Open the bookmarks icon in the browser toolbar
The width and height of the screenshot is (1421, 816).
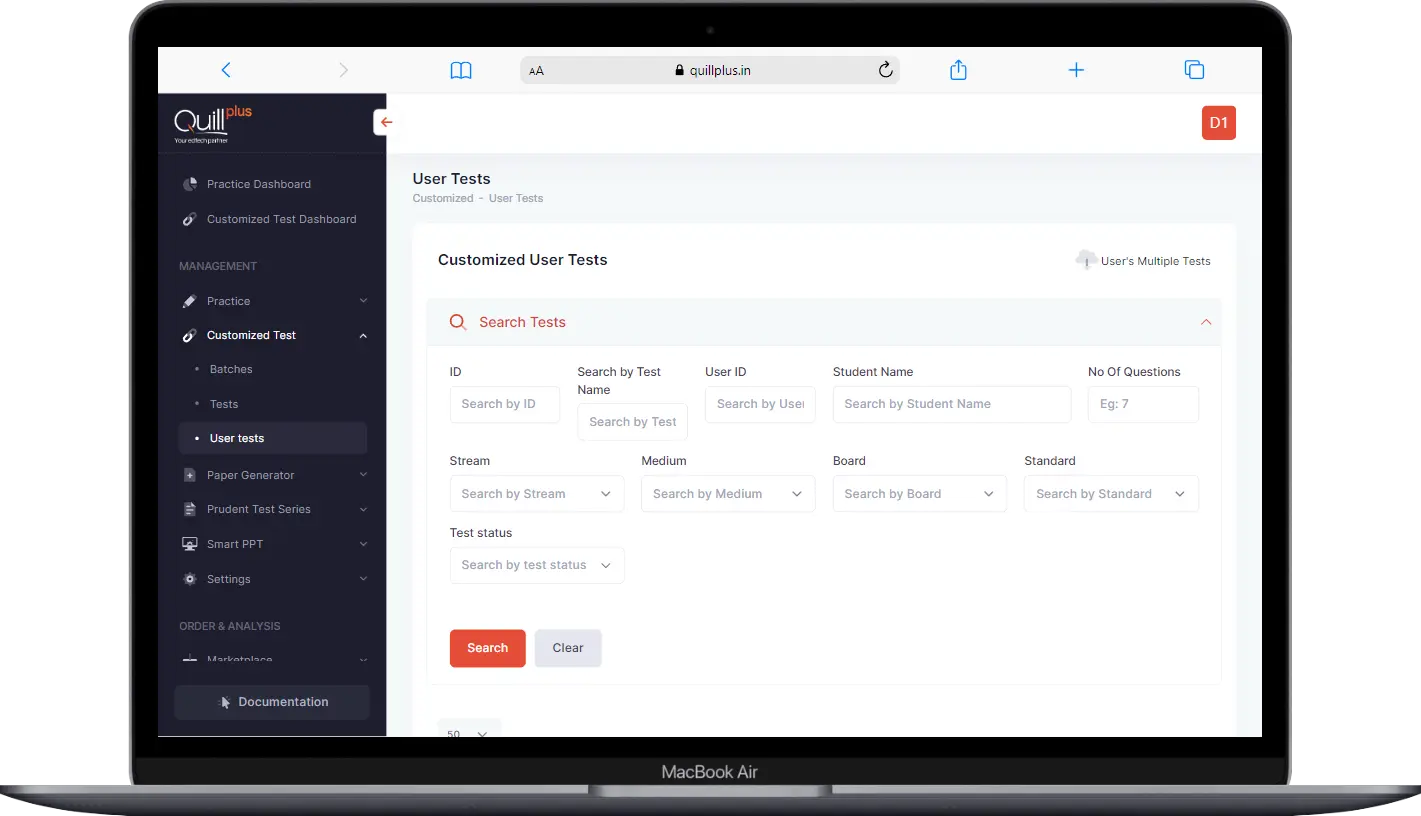click(x=460, y=69)
